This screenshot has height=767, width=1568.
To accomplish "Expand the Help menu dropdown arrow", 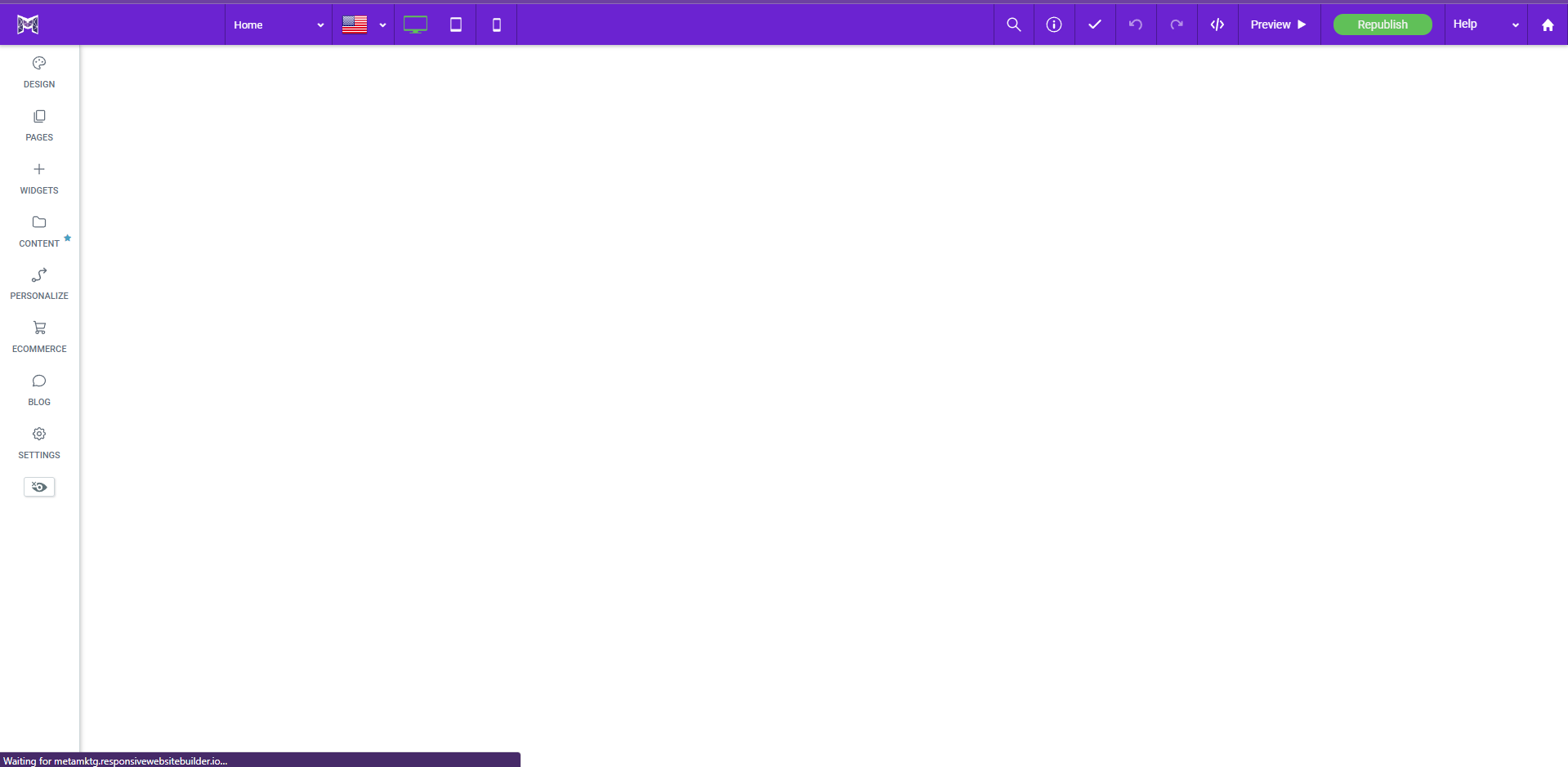I will [1515, 25].
